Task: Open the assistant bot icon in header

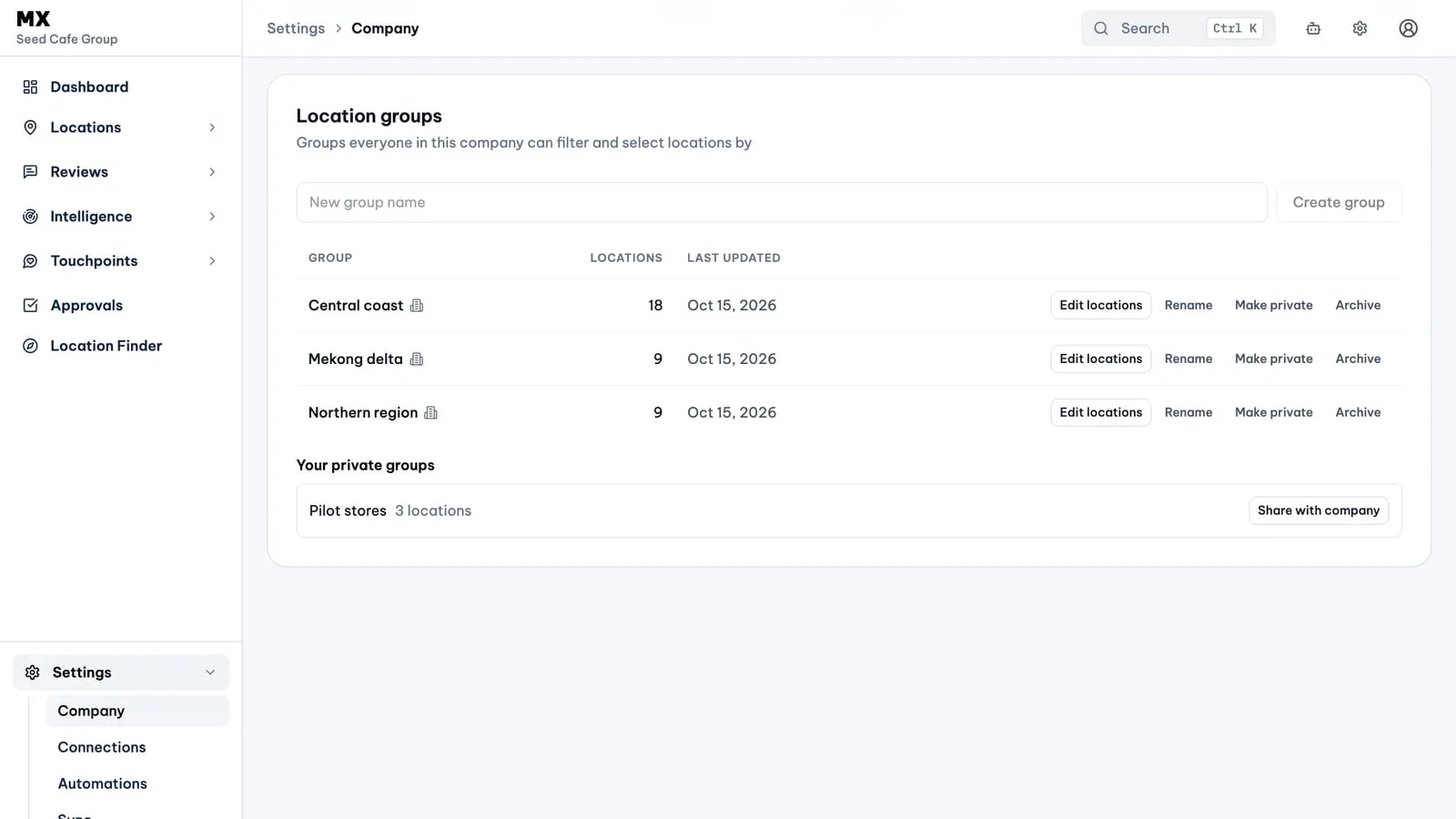Action: (1313, 28)
